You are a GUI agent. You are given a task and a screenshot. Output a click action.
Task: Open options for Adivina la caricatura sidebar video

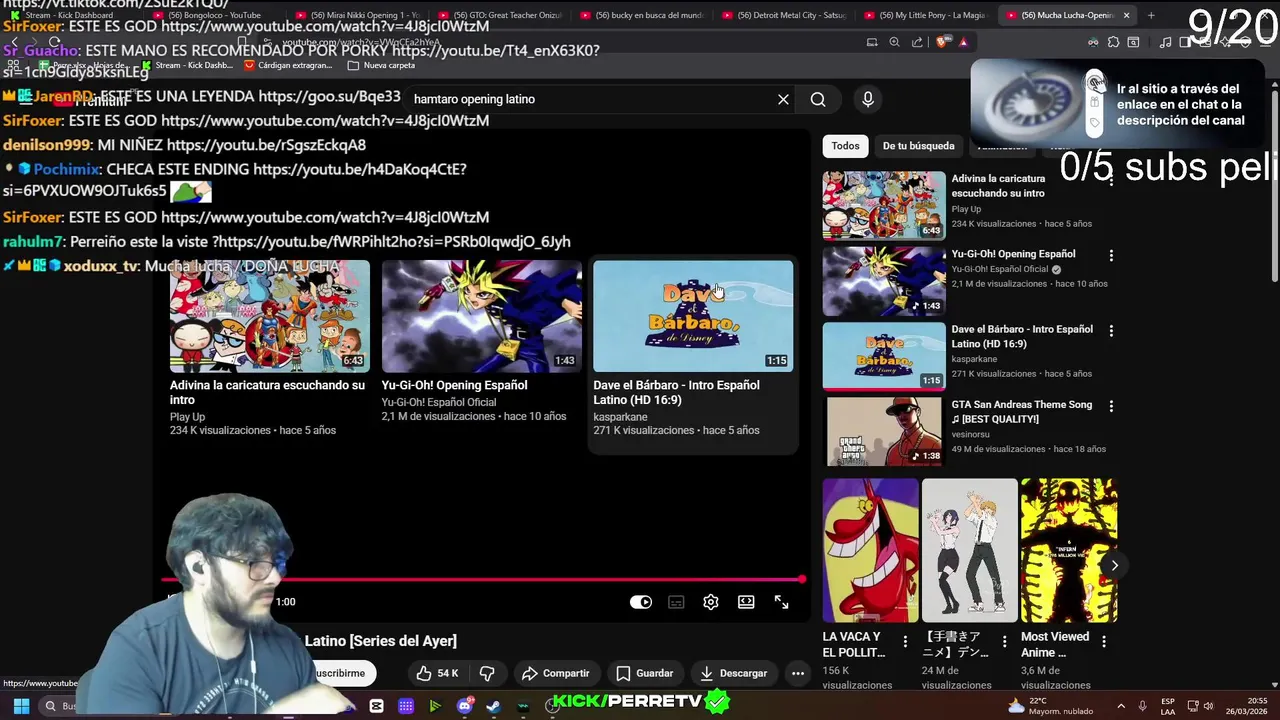click(1111, 181)
